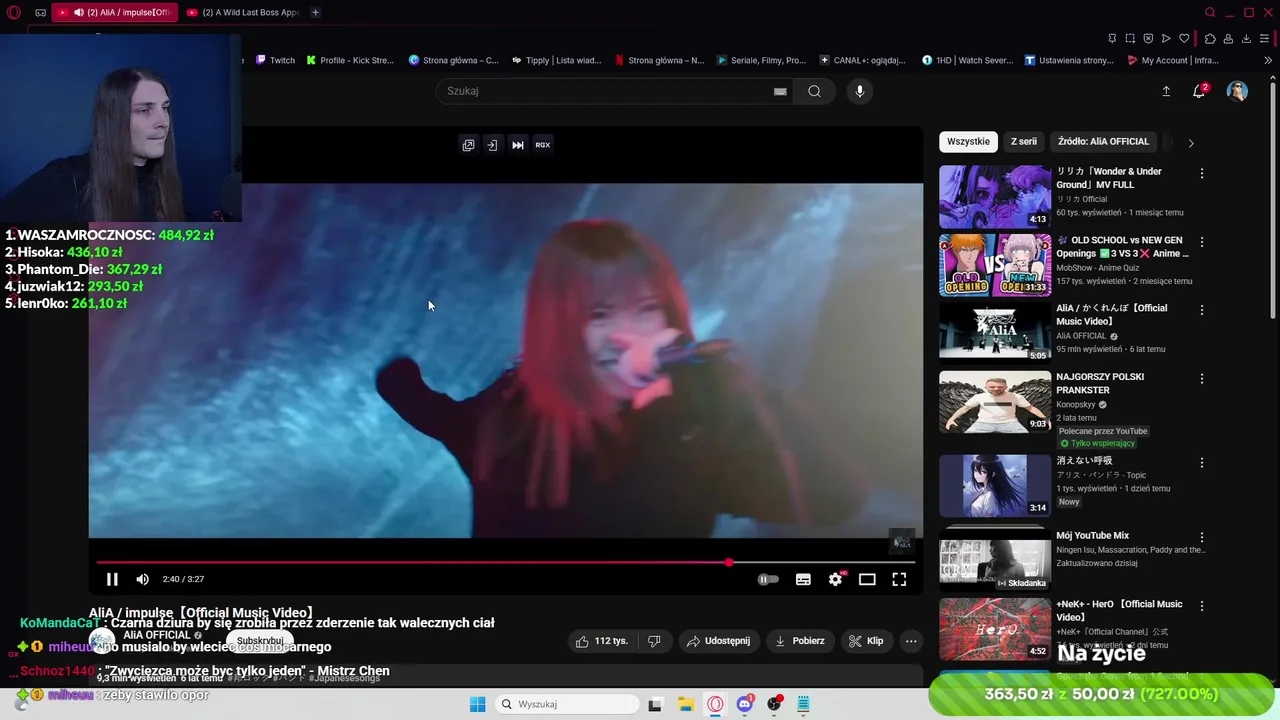1280x720 pixels.
Task: Open options menu for AliA かくれんぼ video
Action: pos(1202,310)
